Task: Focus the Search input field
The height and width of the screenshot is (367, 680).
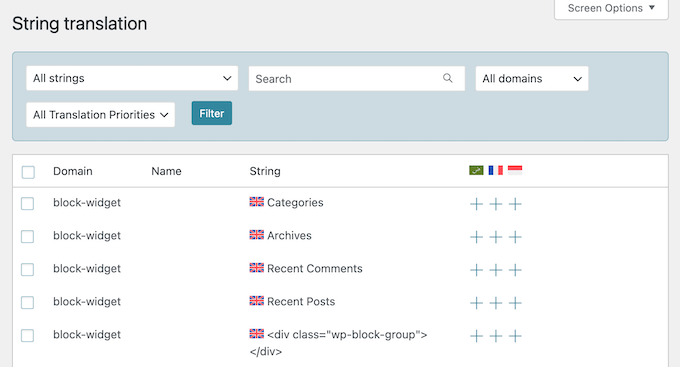Action: point(356,79)
